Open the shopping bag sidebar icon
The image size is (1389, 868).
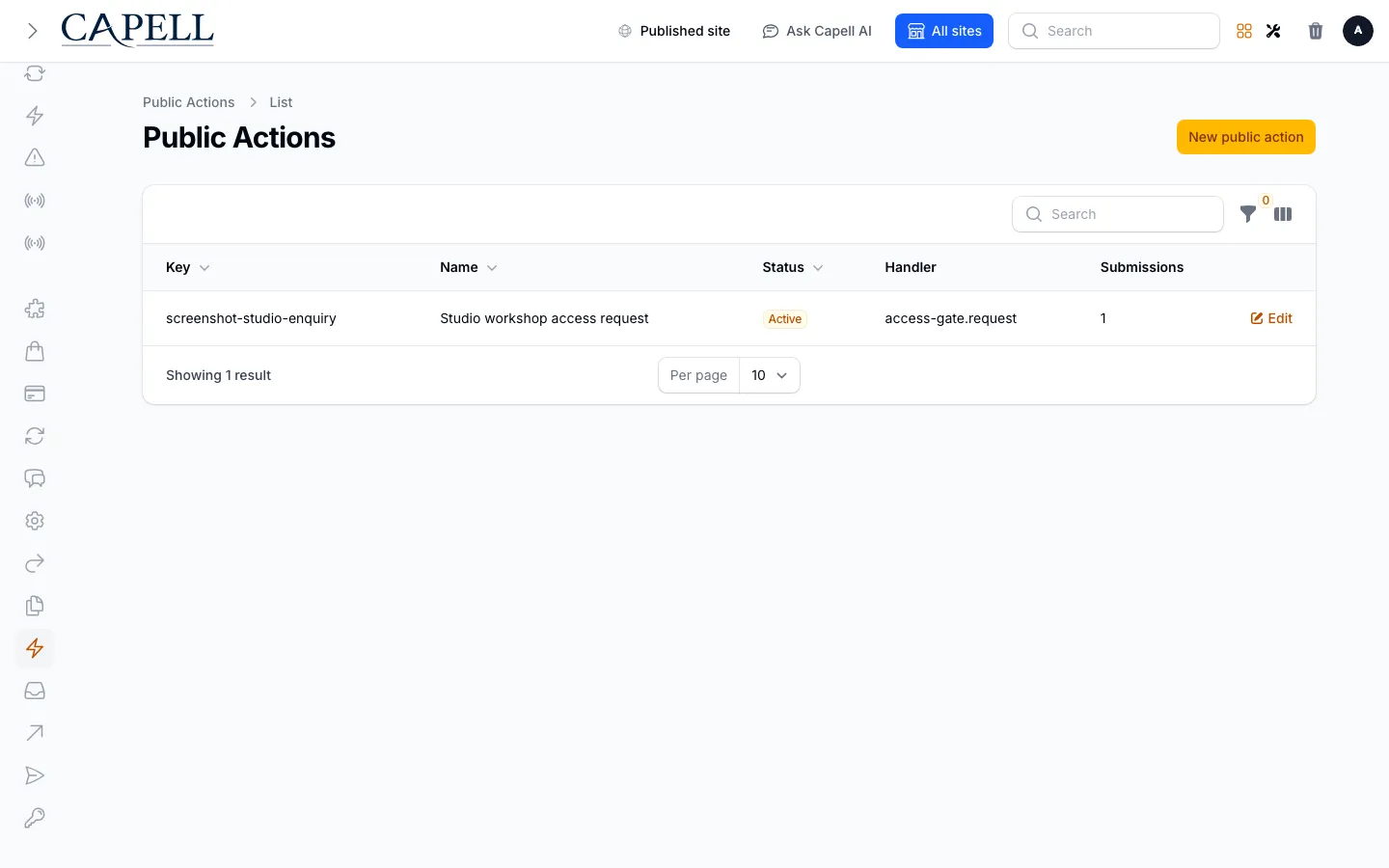(x=35, y=351)
